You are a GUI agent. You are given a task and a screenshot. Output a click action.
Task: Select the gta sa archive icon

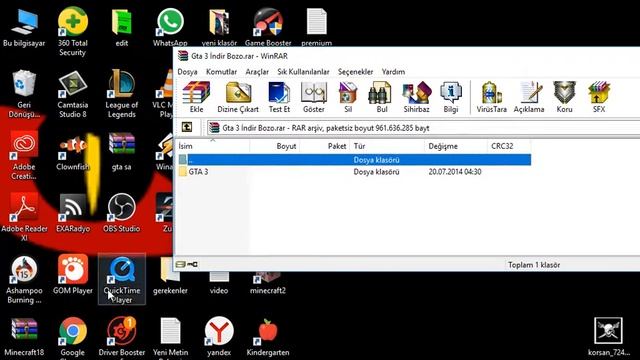[x=122, y=152]
